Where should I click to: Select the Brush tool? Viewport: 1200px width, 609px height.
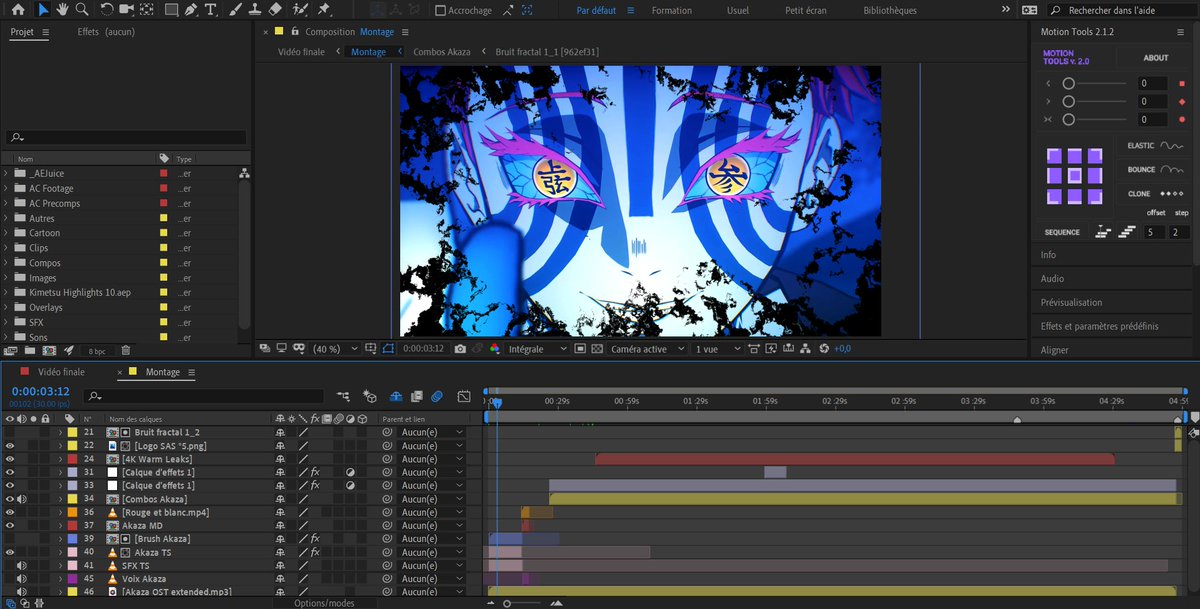236,10
